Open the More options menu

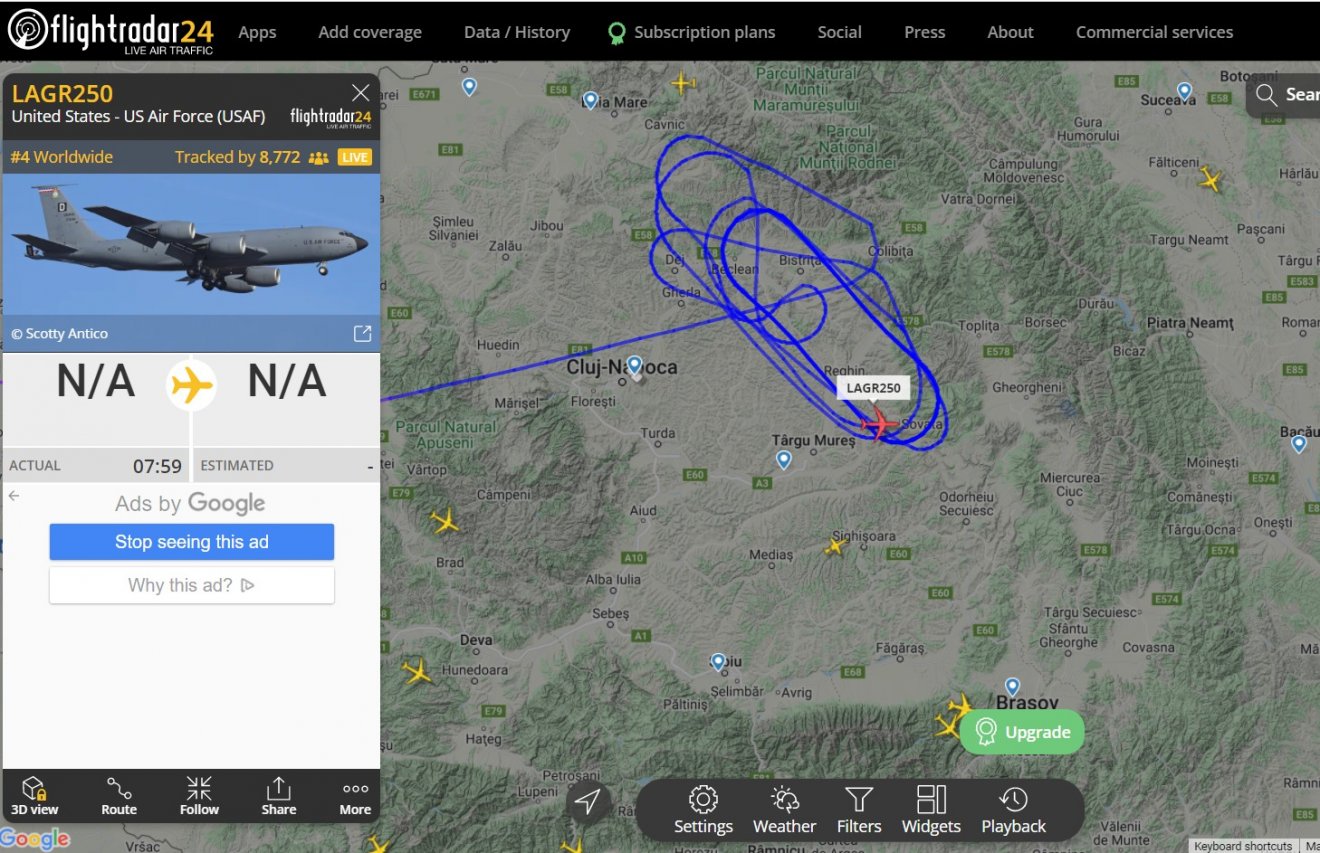click(x=355, y=796)
